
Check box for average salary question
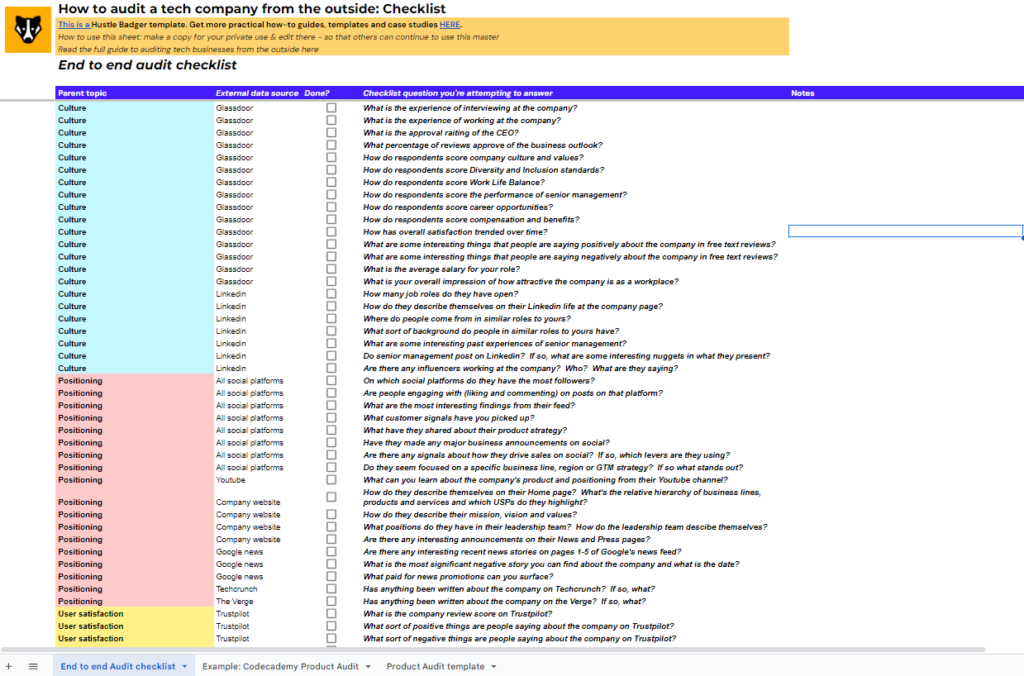(x=332, y=269)
